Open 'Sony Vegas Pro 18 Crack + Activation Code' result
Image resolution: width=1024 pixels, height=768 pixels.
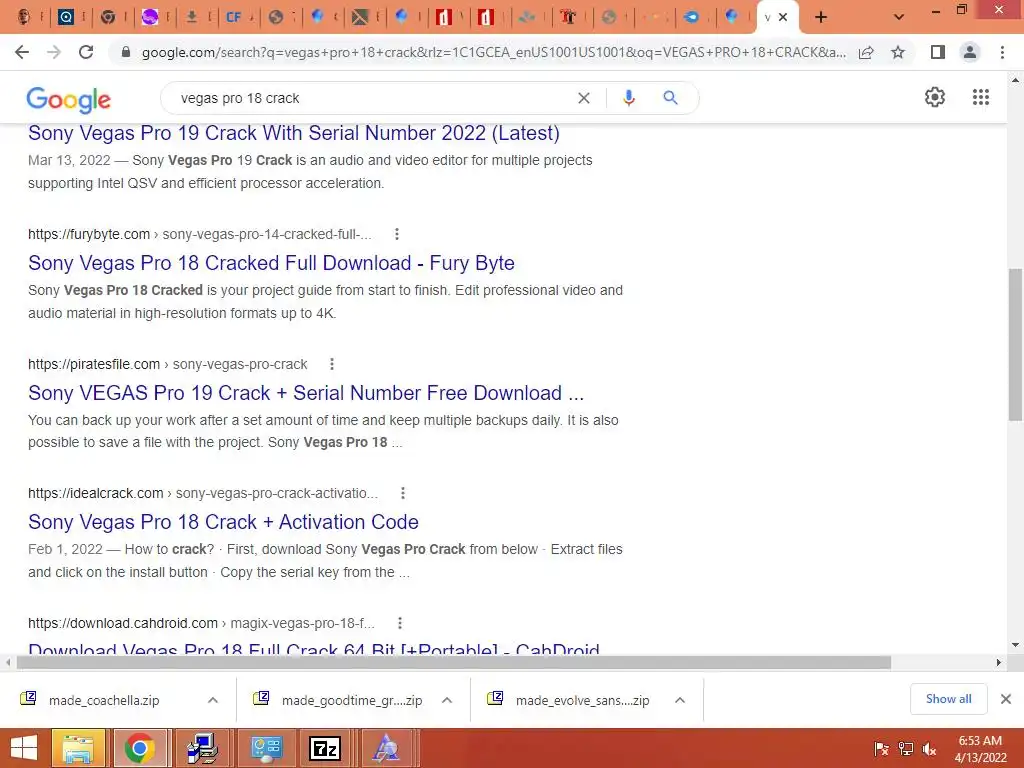223,522
